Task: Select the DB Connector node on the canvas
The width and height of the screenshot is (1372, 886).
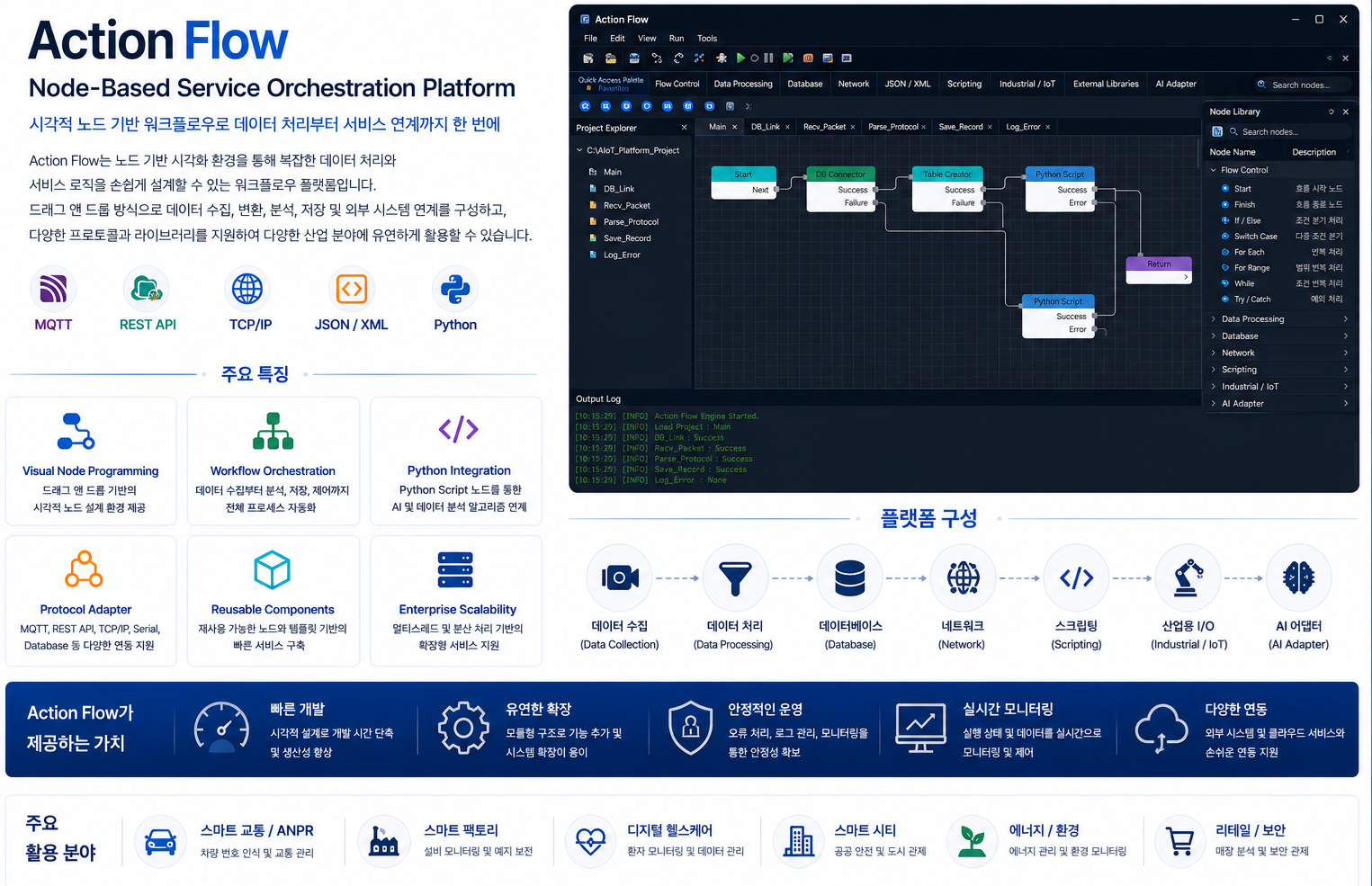Action: click(x=840, y=188)
